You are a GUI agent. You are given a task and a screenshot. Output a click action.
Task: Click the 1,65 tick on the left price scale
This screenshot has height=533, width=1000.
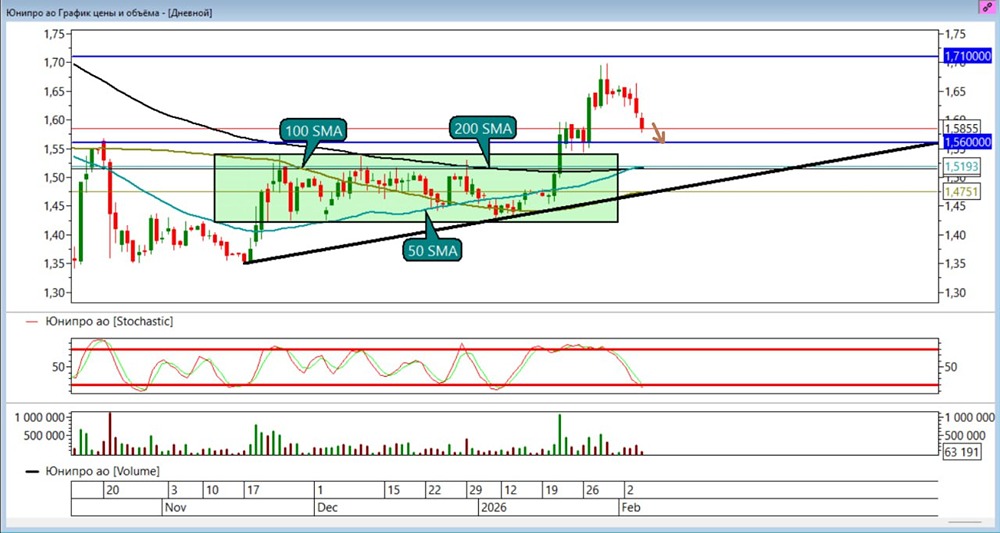54,91
